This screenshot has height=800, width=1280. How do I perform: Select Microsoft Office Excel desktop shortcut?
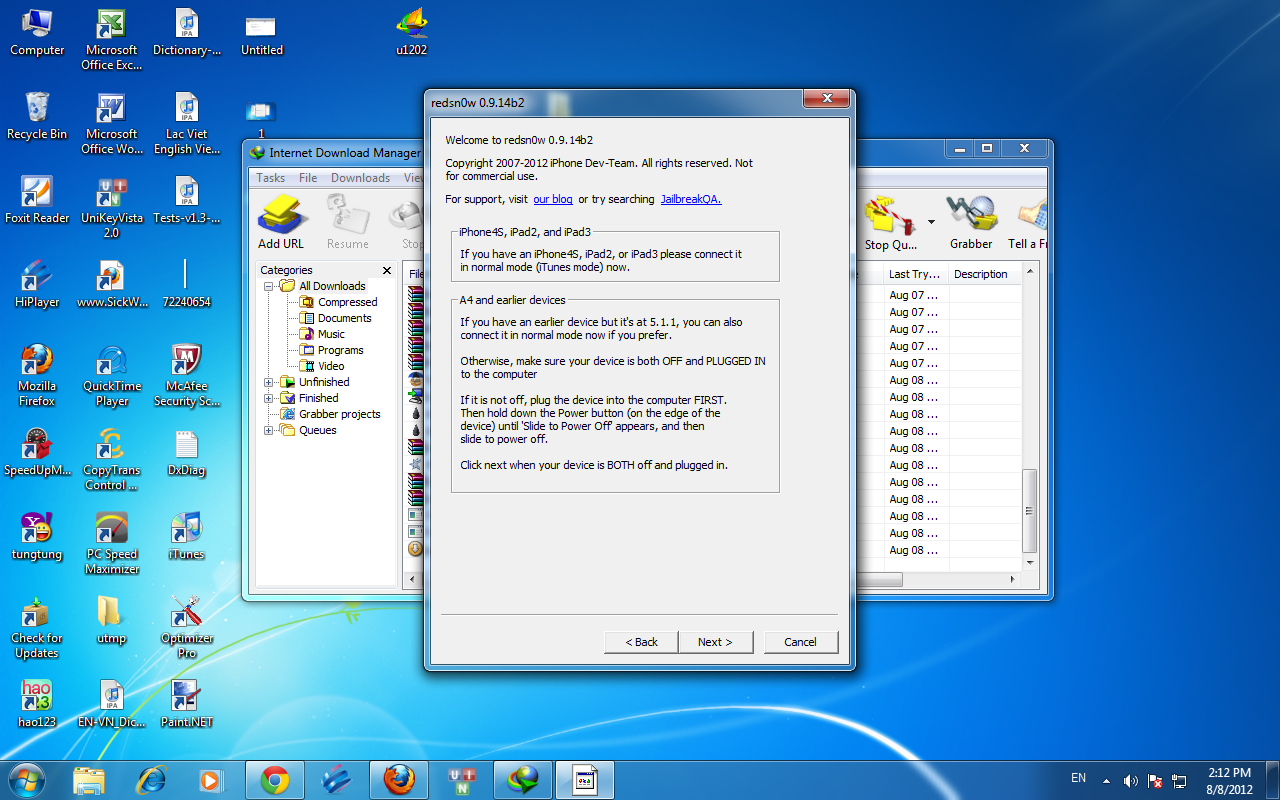click(111, 41)
